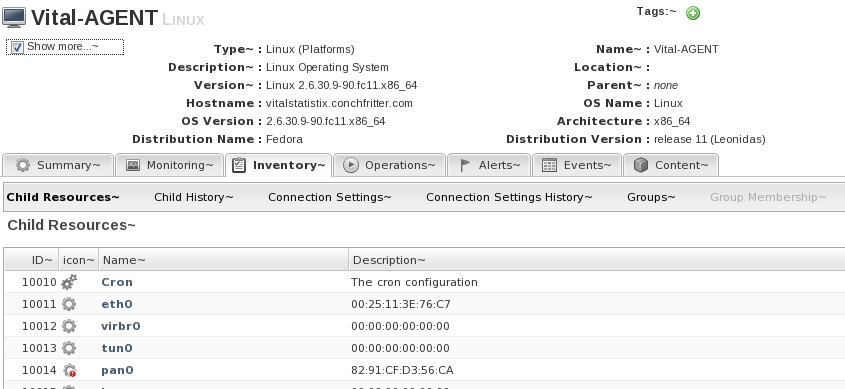This screenshot has width=845, height=389.
Task: Open the pan0 resource link
Action: click(117, 371)
